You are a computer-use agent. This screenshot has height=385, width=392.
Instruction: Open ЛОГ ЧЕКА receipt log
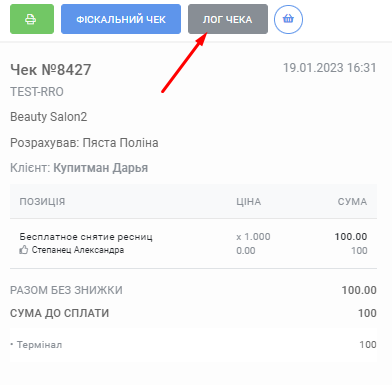tap(228, 19)
